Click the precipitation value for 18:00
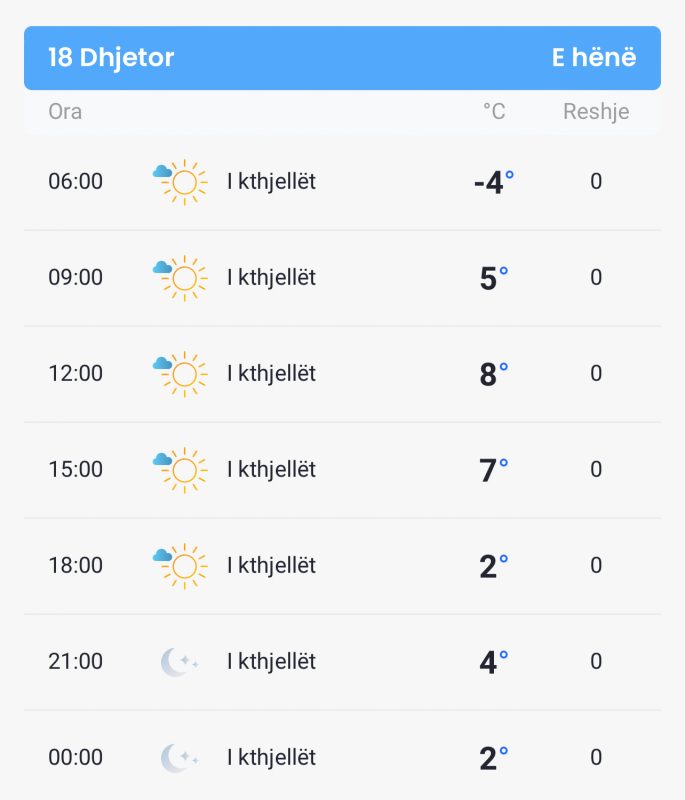685x800 pixels. [x=596, y=565]
